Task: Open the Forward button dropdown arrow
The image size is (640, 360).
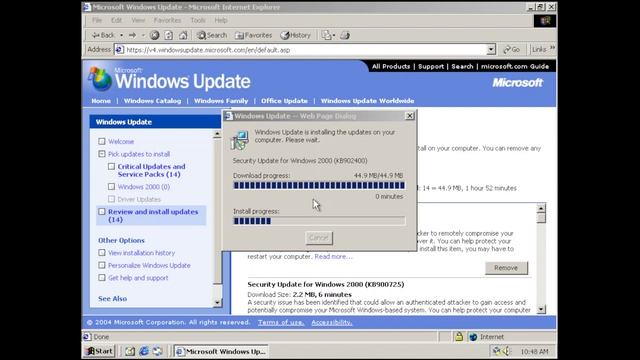Action: point(143,36)
